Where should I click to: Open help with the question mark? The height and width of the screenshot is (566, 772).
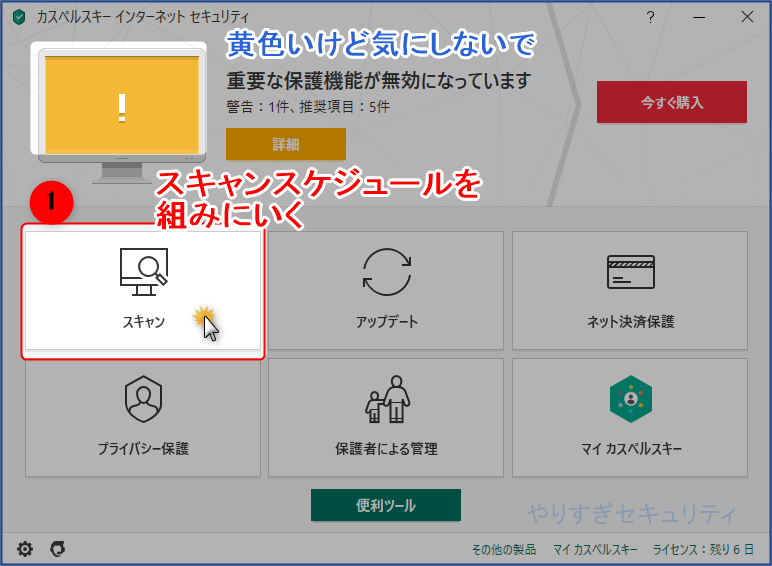[650, 17]
